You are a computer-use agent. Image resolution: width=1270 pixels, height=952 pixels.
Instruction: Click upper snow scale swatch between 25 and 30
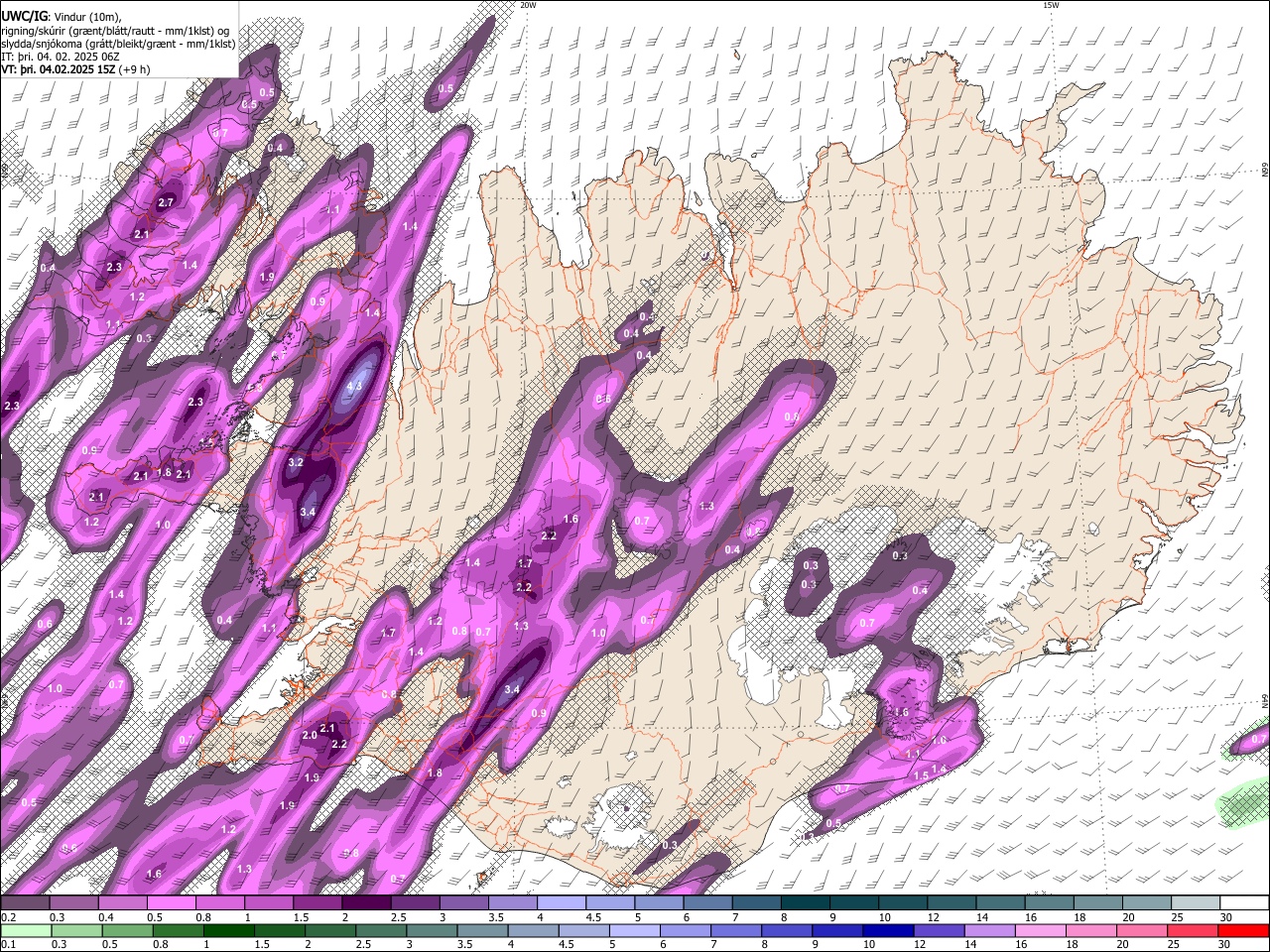click(x=1197, y=903)
